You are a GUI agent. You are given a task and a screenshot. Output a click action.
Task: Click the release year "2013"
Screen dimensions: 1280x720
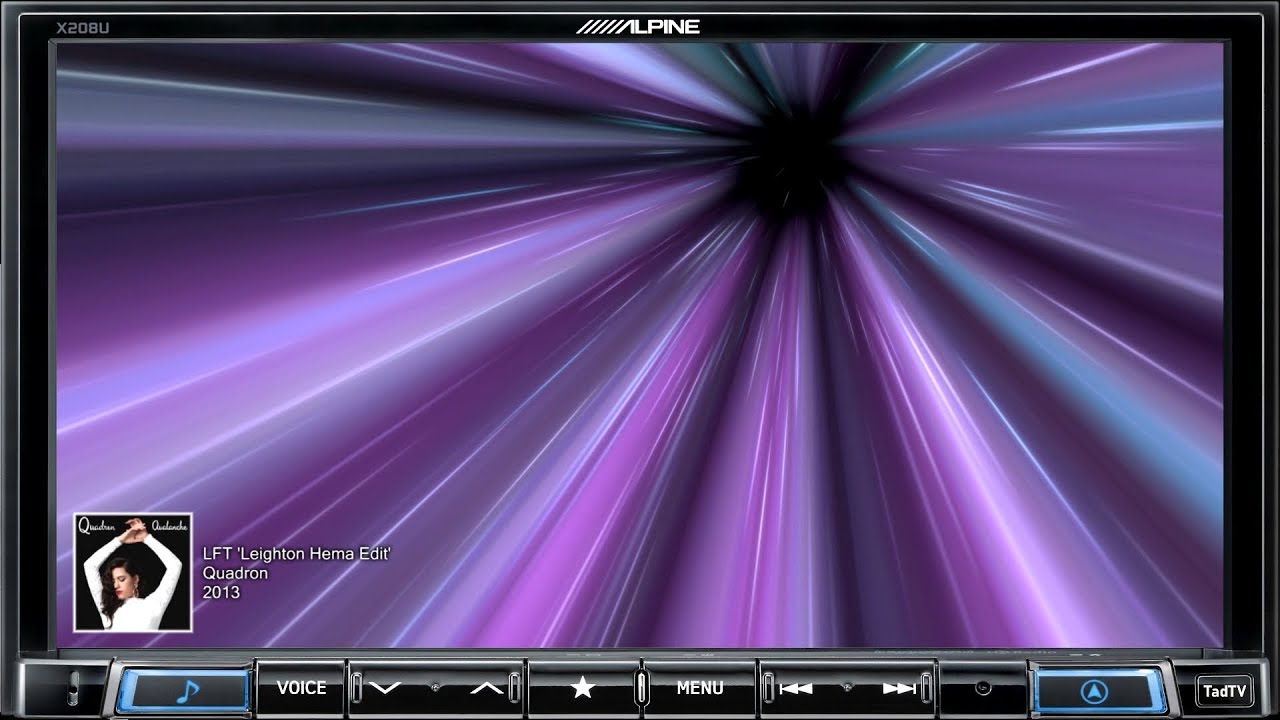(x=221, y=592)
